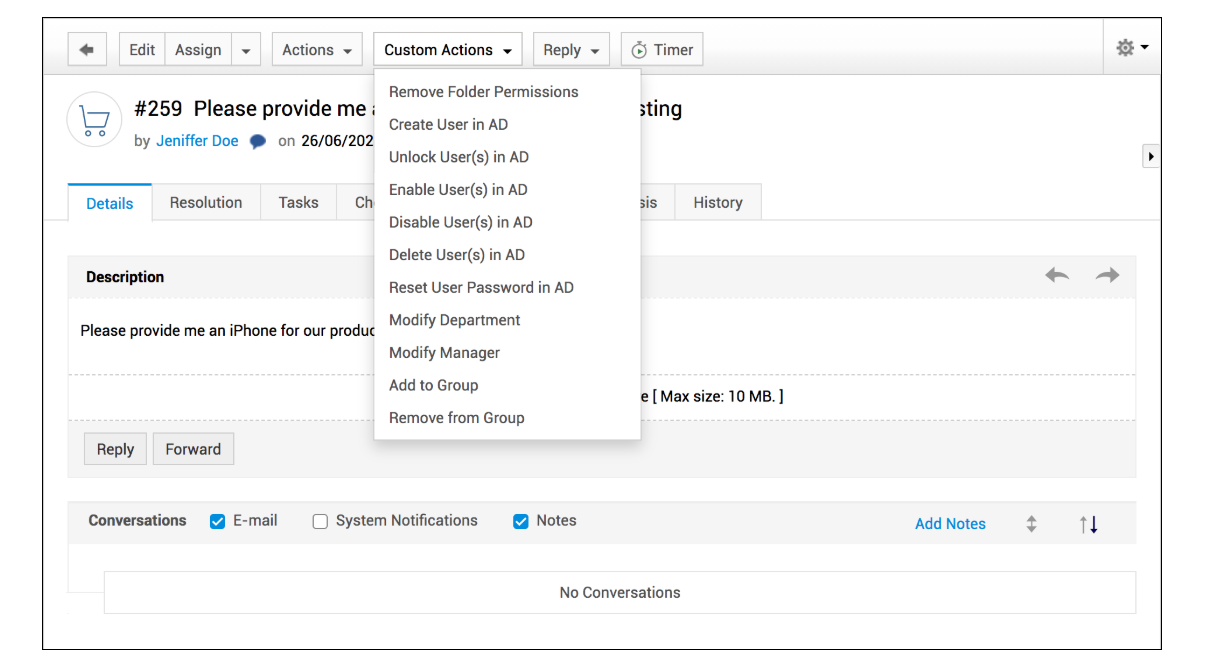Open the Reply dropdown in toolbar
The height and width of the screenshot is (665, 1221).
click(x=571, y=50)
